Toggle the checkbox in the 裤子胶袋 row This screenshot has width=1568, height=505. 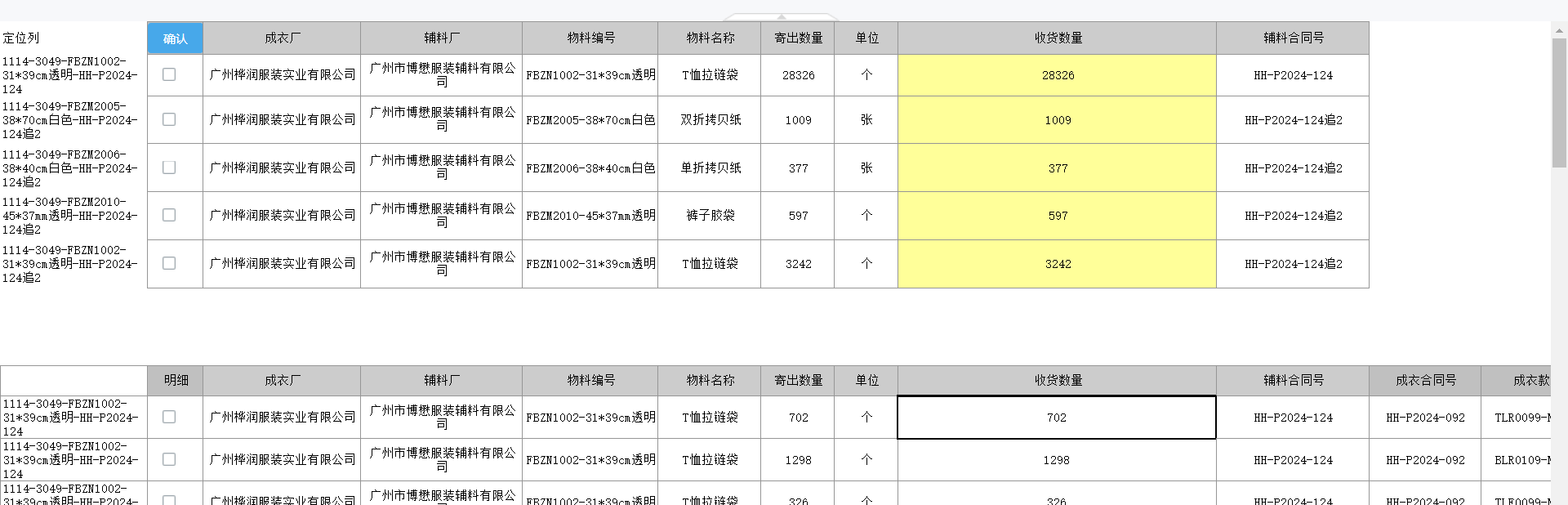(169, 215)
